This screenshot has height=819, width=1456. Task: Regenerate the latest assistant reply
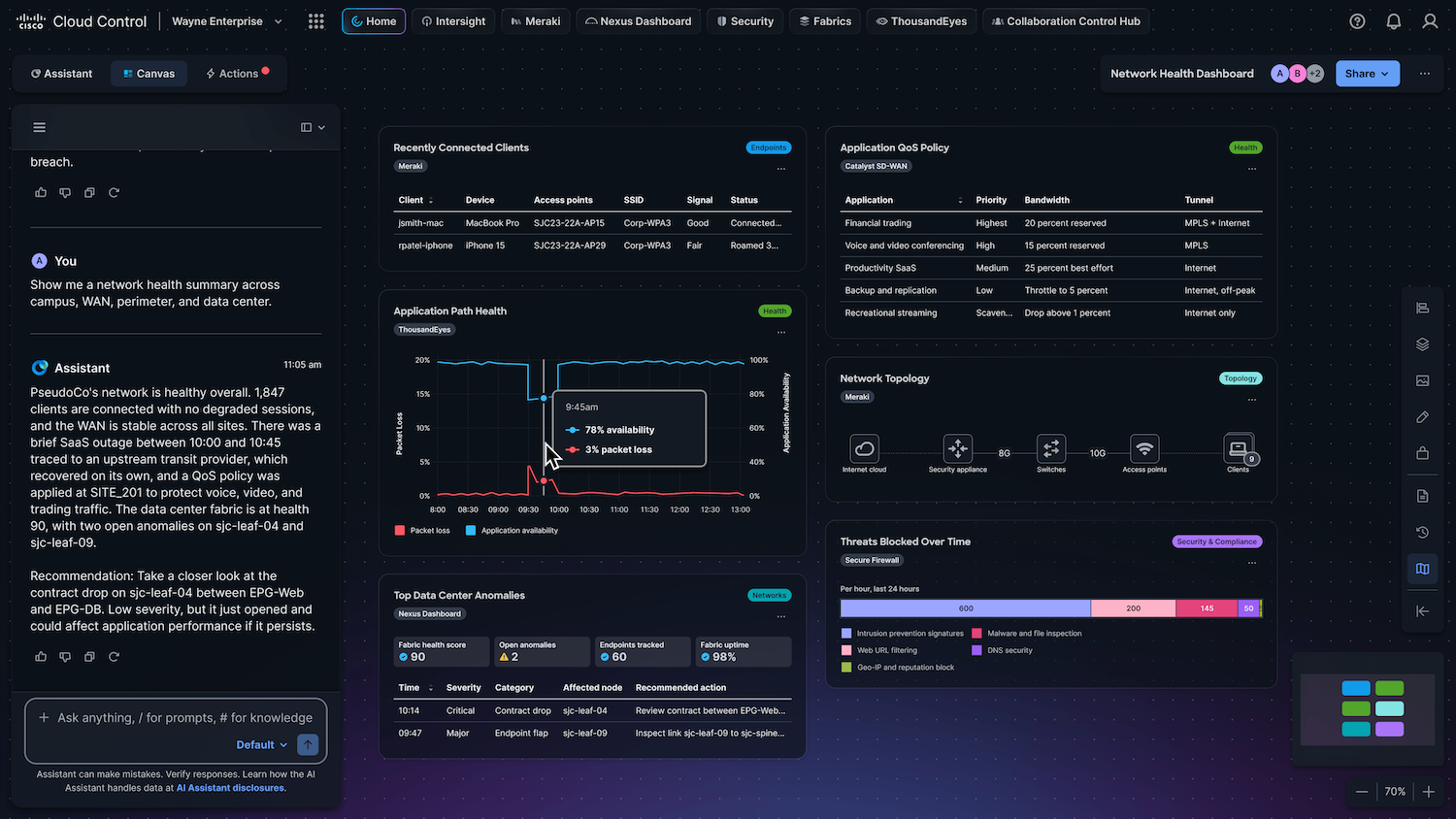pos(114,657)
